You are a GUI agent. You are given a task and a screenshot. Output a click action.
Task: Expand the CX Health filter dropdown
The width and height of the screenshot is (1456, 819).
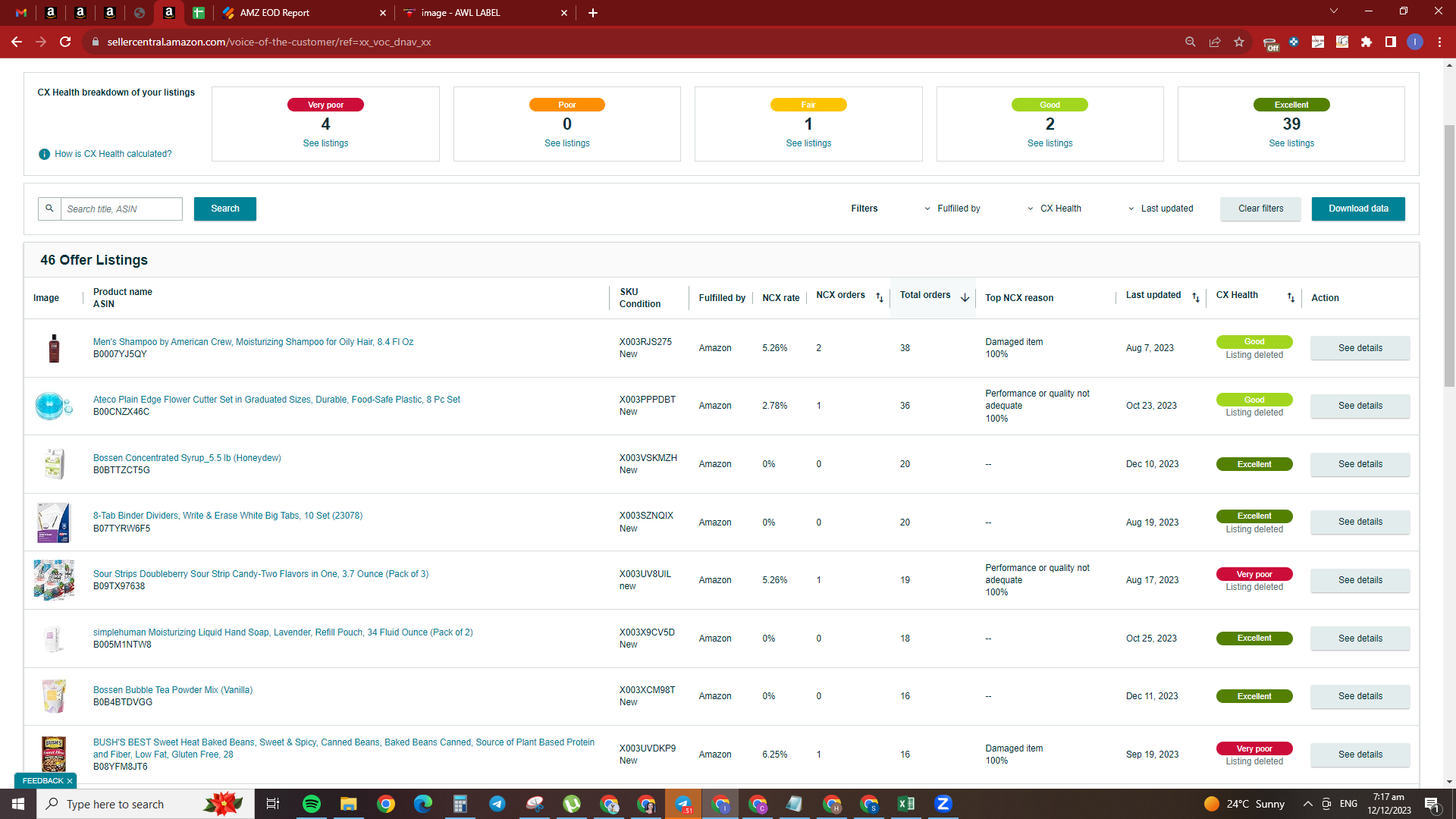[x=1054, y=209]
